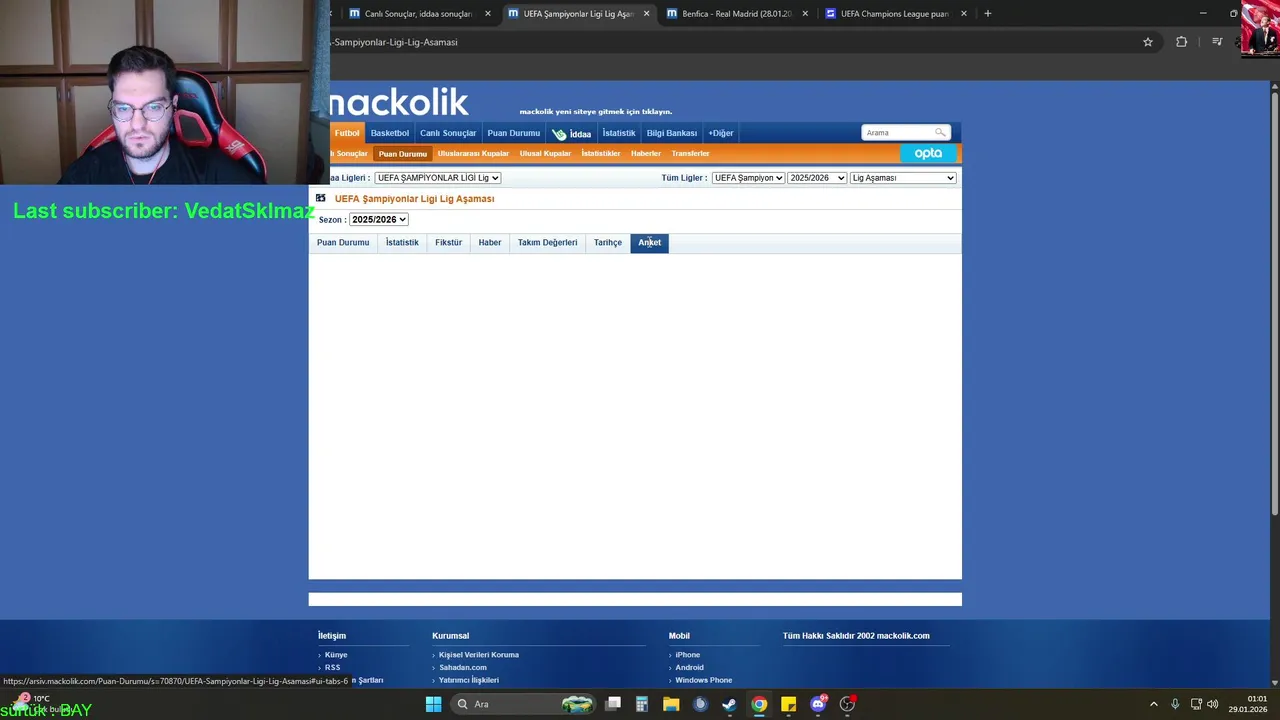Bookmark this page with the star icon
Image resolution: width=1280 pixels, height=720 pixels.
coord(1148,42)
